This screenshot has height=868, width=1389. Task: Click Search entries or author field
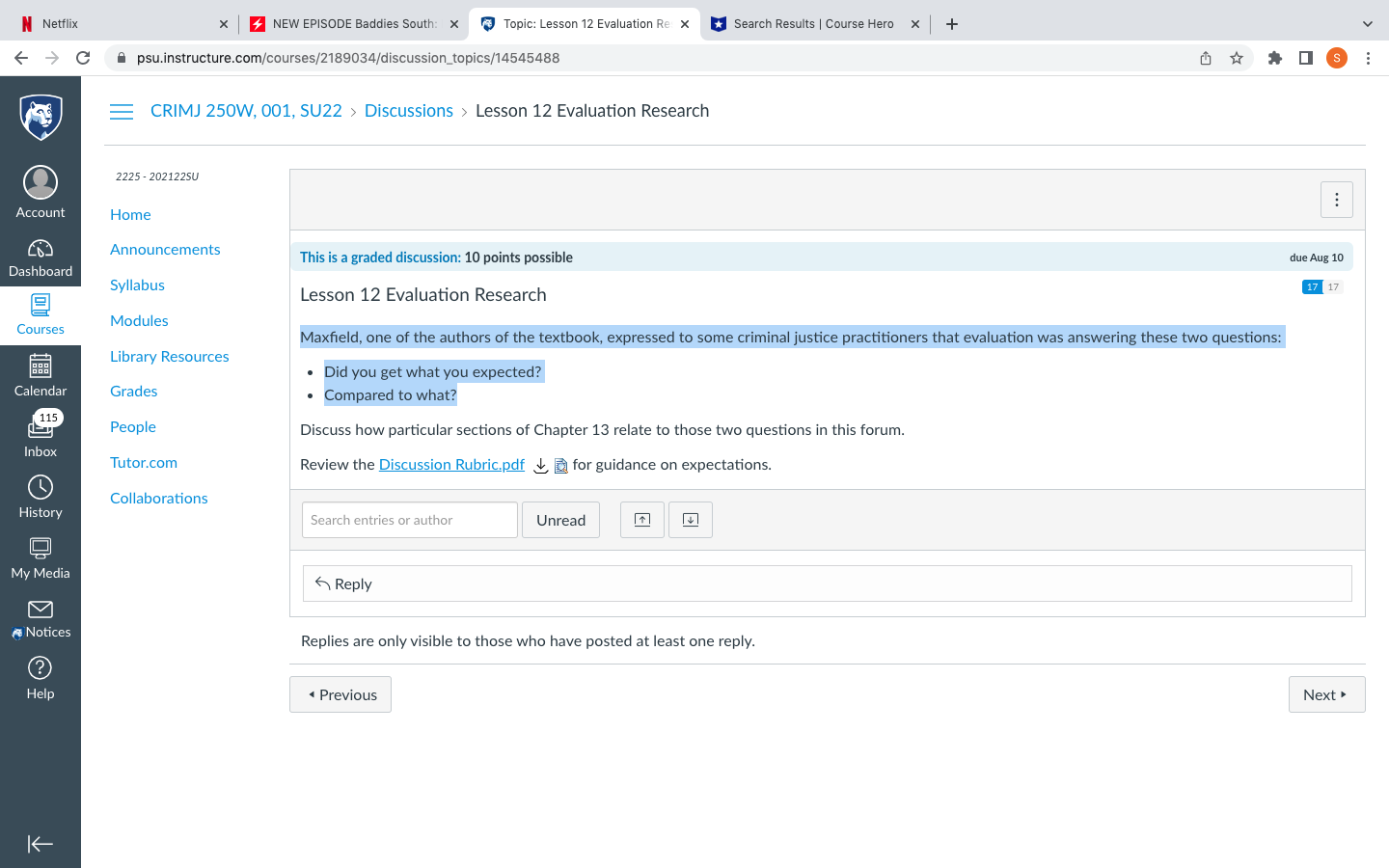point(410,520)
